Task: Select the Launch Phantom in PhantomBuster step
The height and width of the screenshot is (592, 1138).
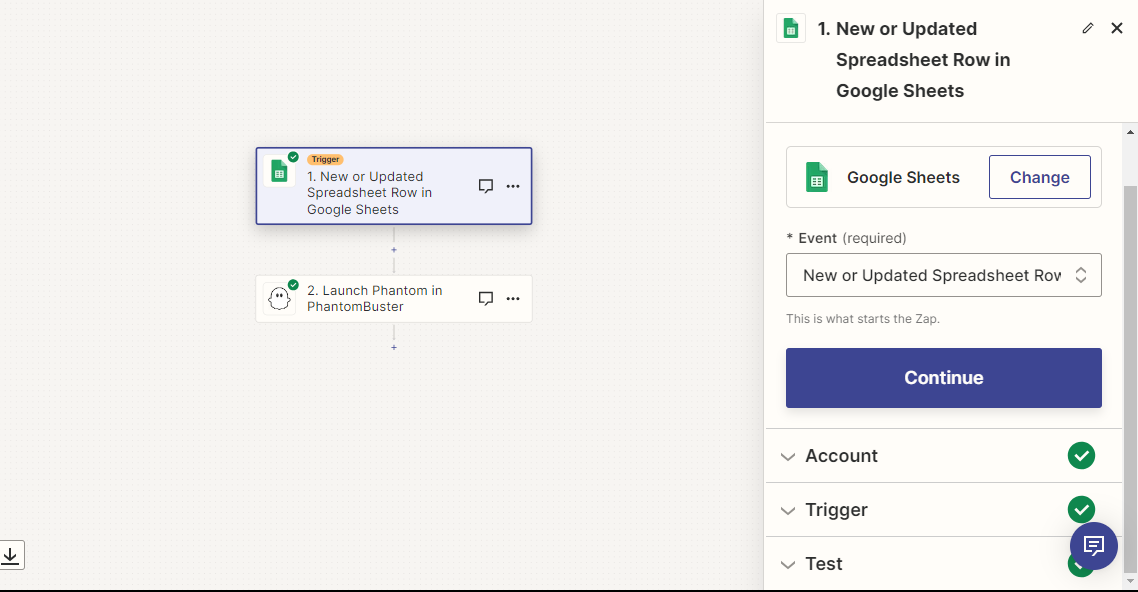Action: point(394,298)
